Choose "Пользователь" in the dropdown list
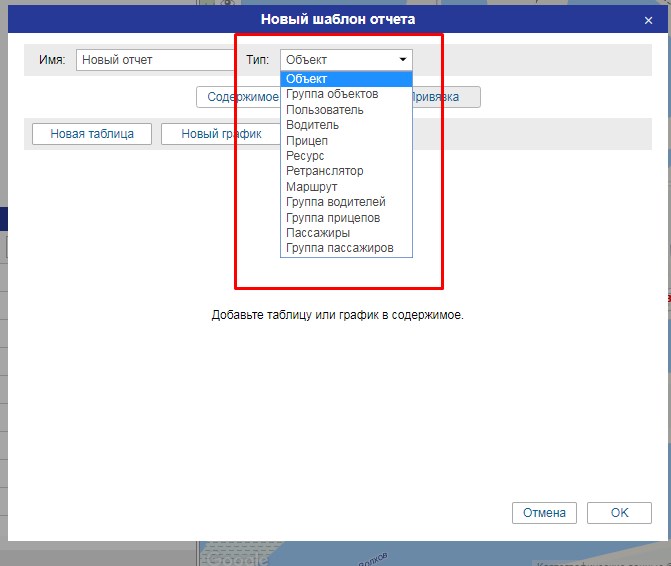Image resolution: width=671 pixels, height=566 pixels. [325, 110]
